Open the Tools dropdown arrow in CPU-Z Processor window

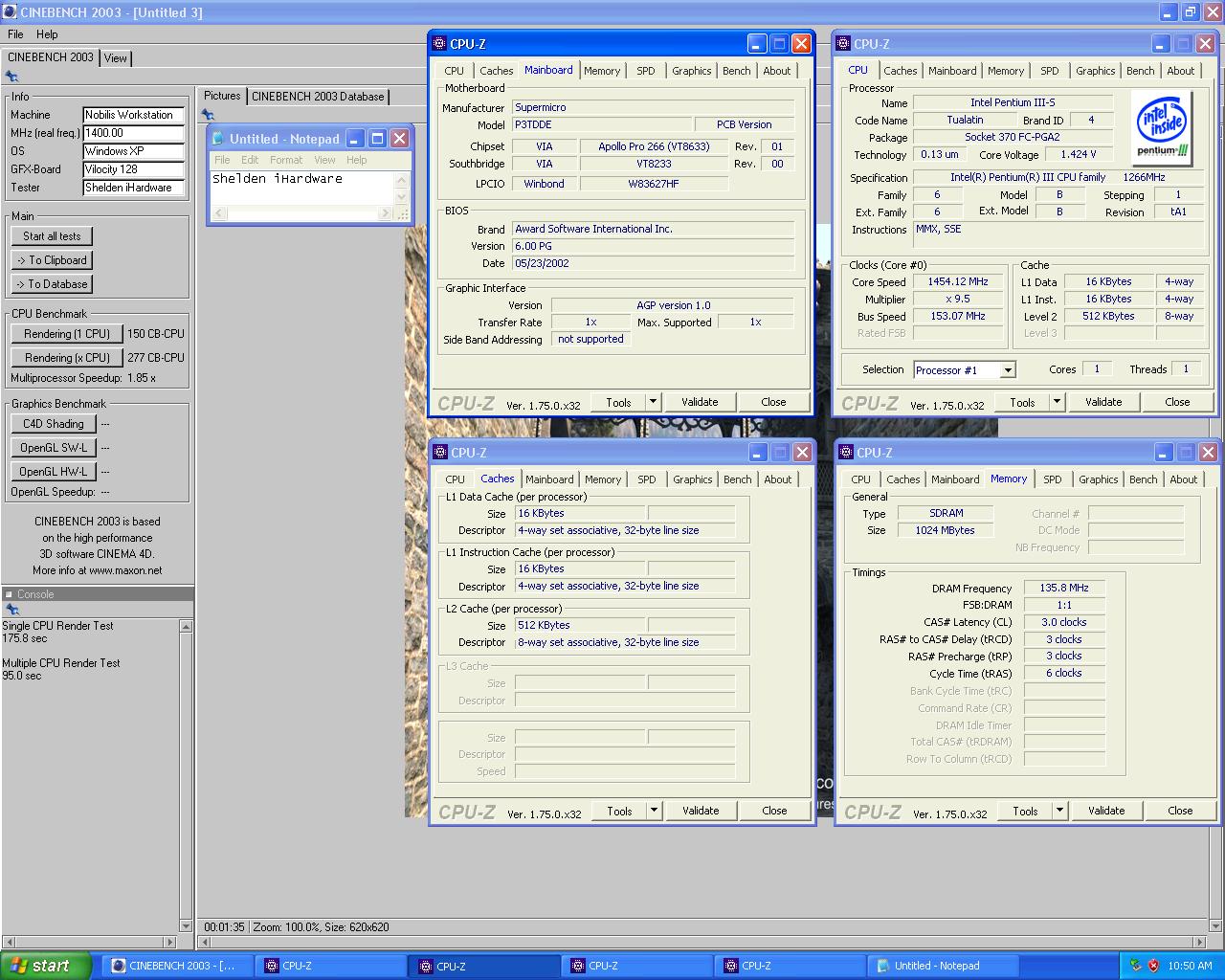(1058, 402)
